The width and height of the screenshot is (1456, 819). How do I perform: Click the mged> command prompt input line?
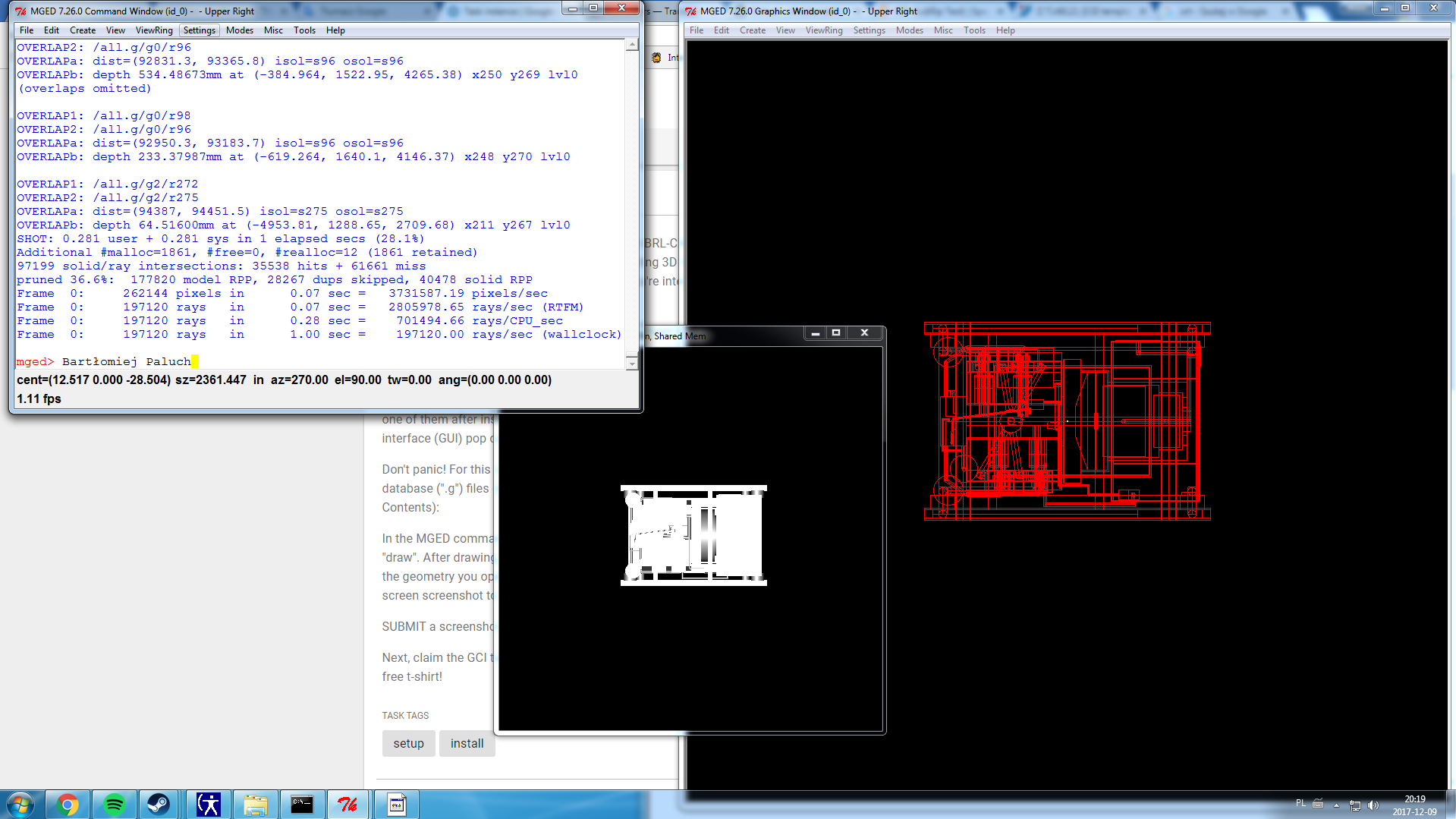[319, 362]
